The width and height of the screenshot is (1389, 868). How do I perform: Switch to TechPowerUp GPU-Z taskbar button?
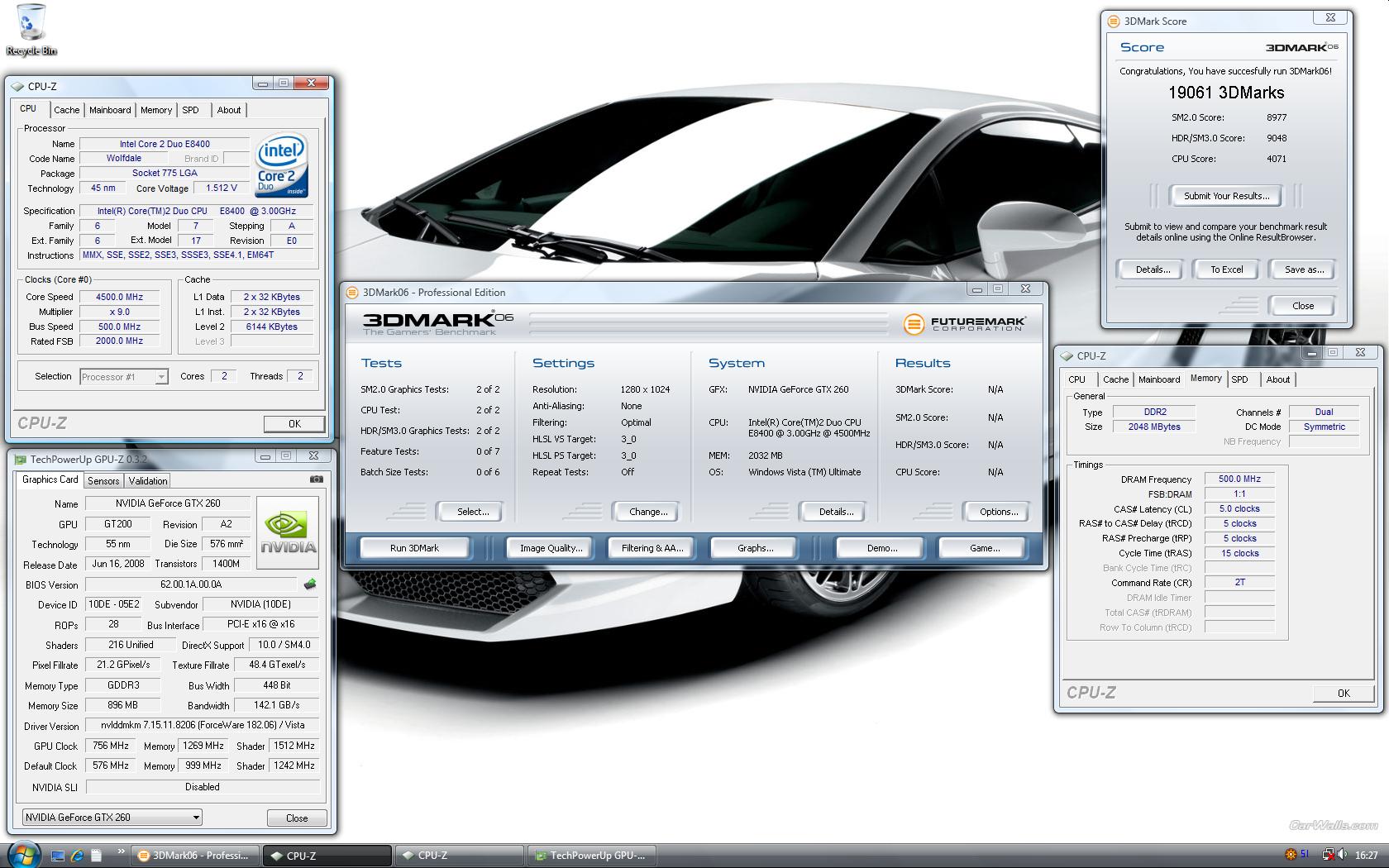pos(591,856)
